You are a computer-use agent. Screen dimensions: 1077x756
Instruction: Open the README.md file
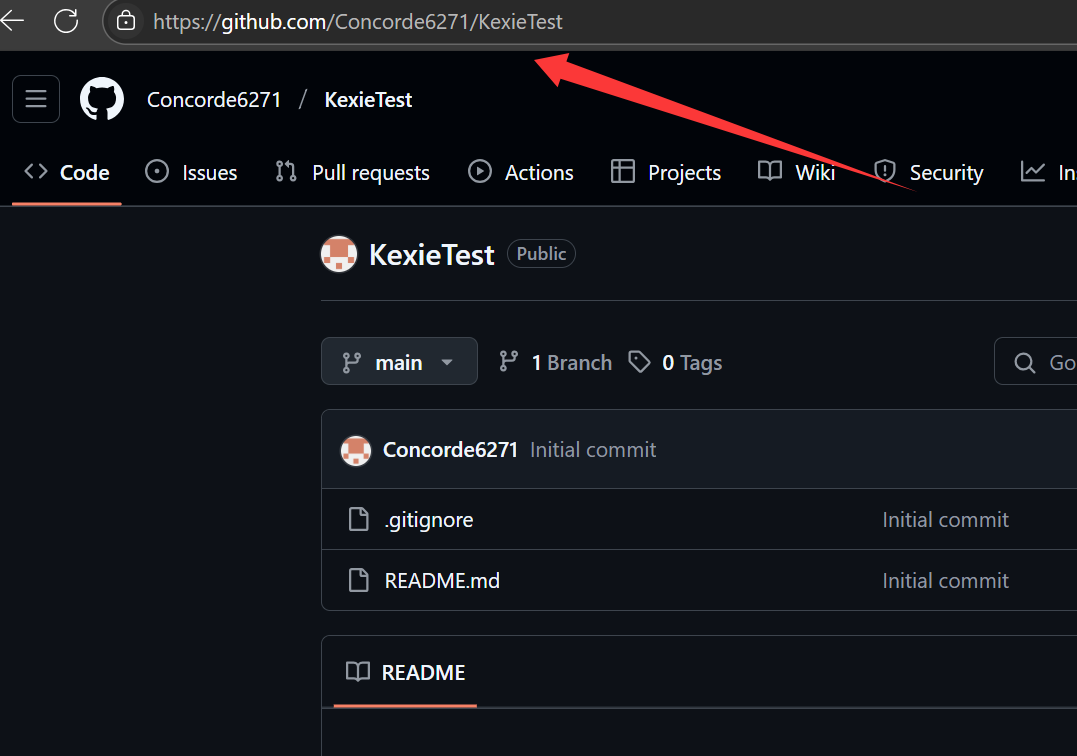442,581
